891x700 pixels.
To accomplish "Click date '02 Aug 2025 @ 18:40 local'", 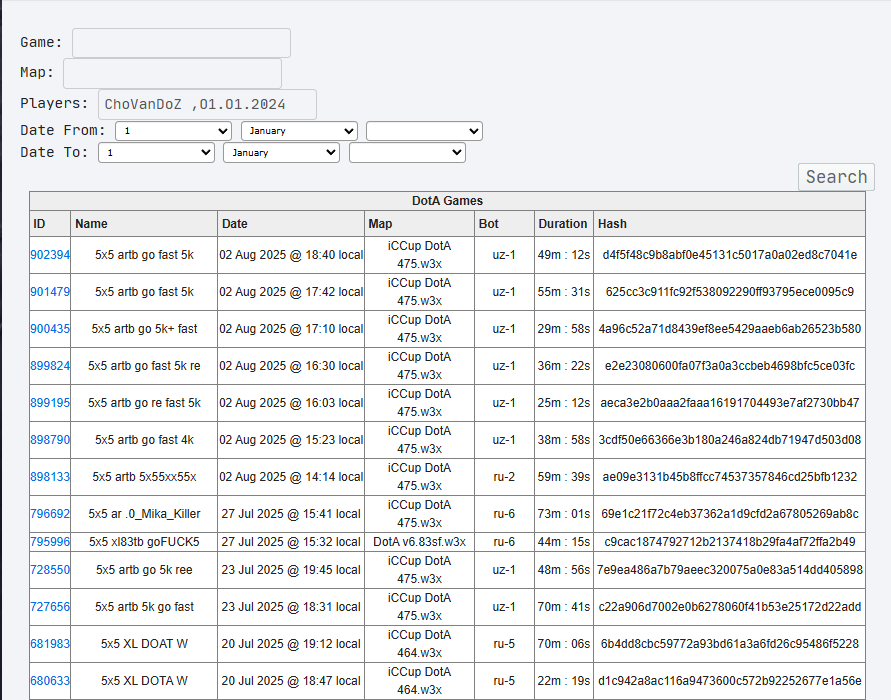I will [x=291, y=255].
